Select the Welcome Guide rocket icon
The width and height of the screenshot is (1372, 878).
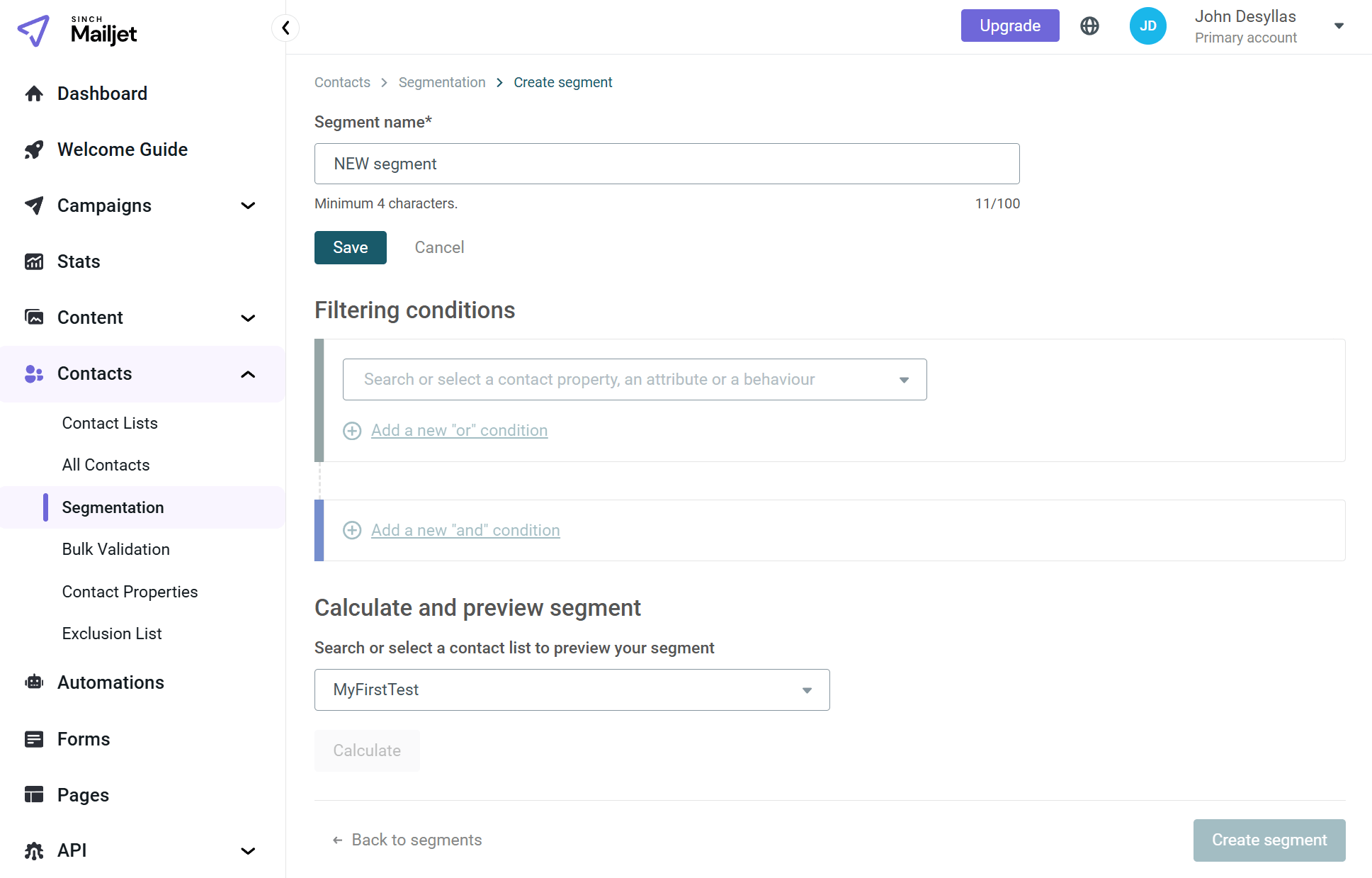point(33,149)
